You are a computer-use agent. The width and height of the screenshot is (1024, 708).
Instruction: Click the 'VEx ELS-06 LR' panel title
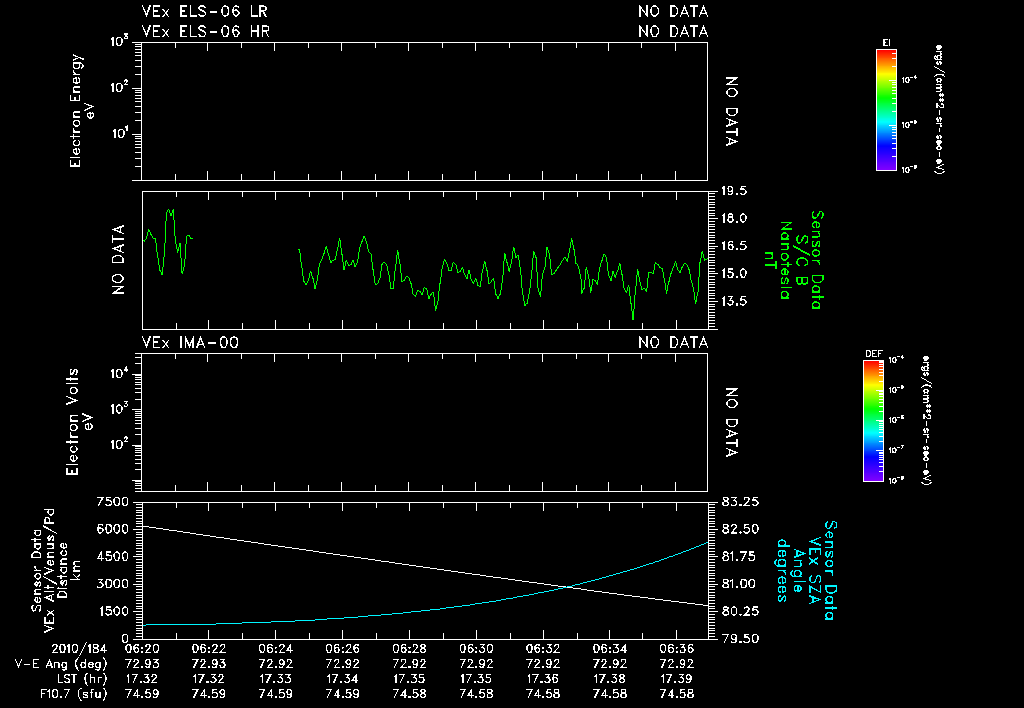204,12
